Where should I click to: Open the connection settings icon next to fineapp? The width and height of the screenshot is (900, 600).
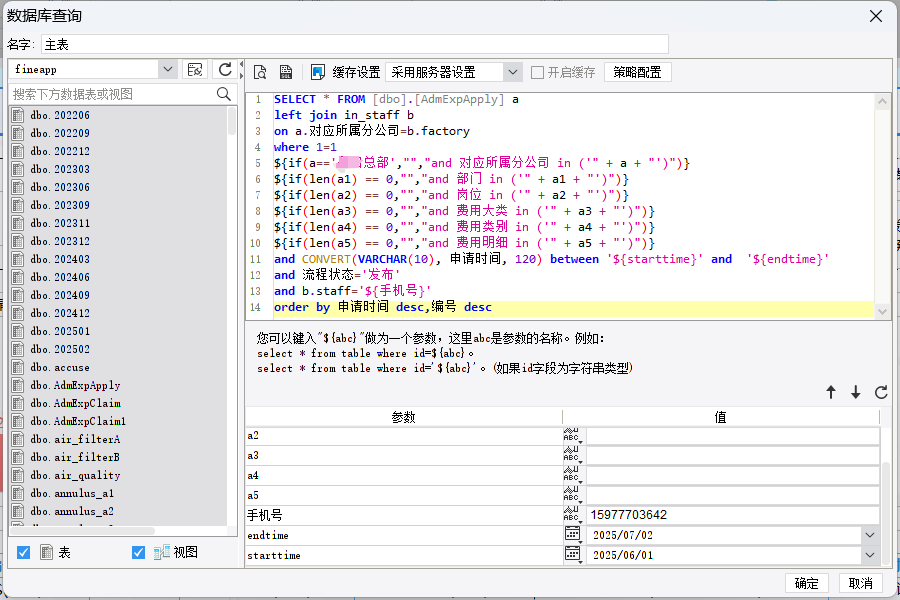(x=195, y=69)
